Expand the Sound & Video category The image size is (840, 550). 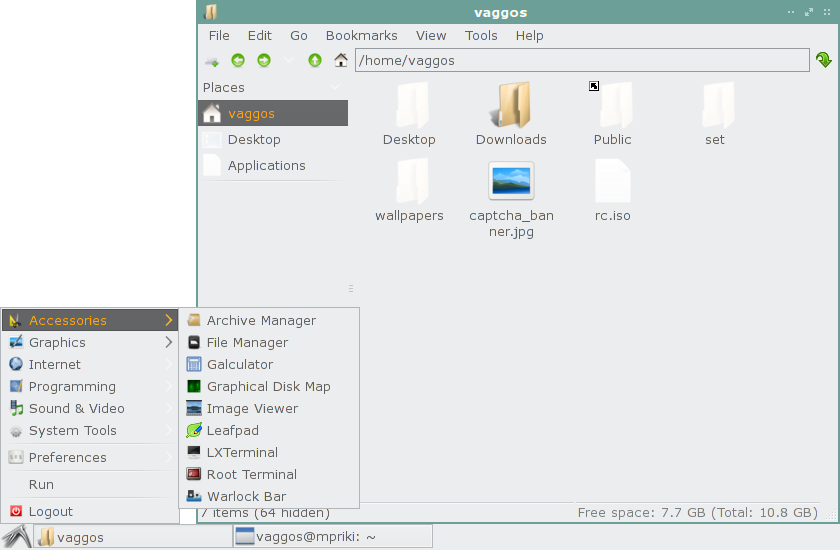pyautogui.click(x=90, y=408)
